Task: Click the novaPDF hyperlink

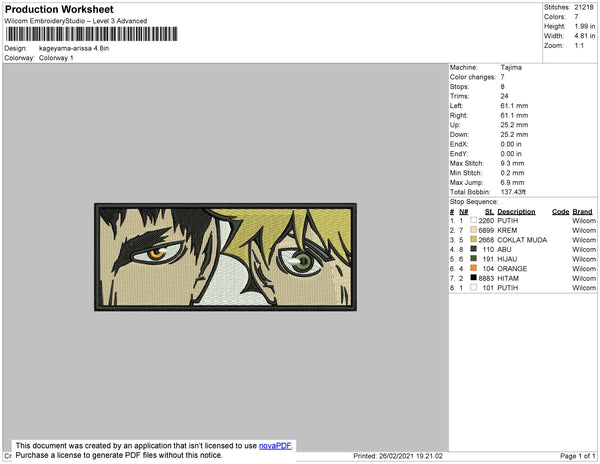Action: click(275, 446)
